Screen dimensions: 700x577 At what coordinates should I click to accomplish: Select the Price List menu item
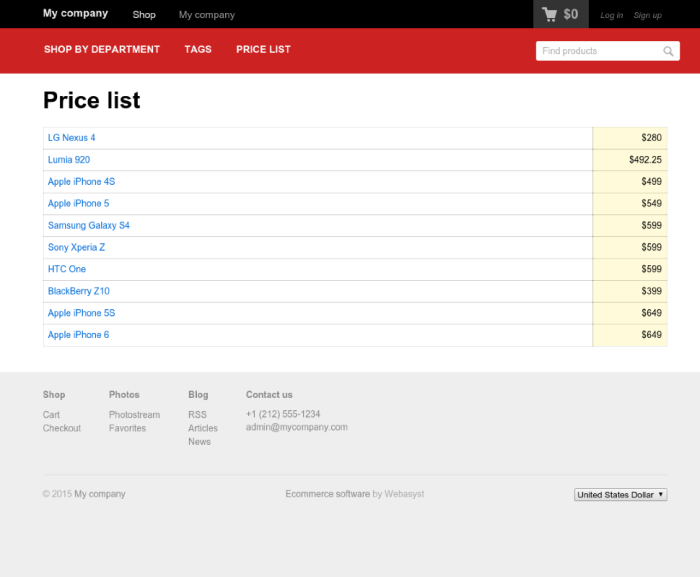tap(263, 49)
